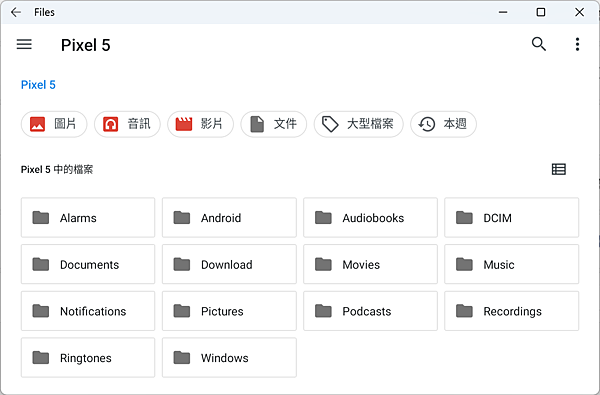Click the Pixel 5 breadcrumb link
The width and height of the screenshot is (600, 395).
click(x=38, y=85)
